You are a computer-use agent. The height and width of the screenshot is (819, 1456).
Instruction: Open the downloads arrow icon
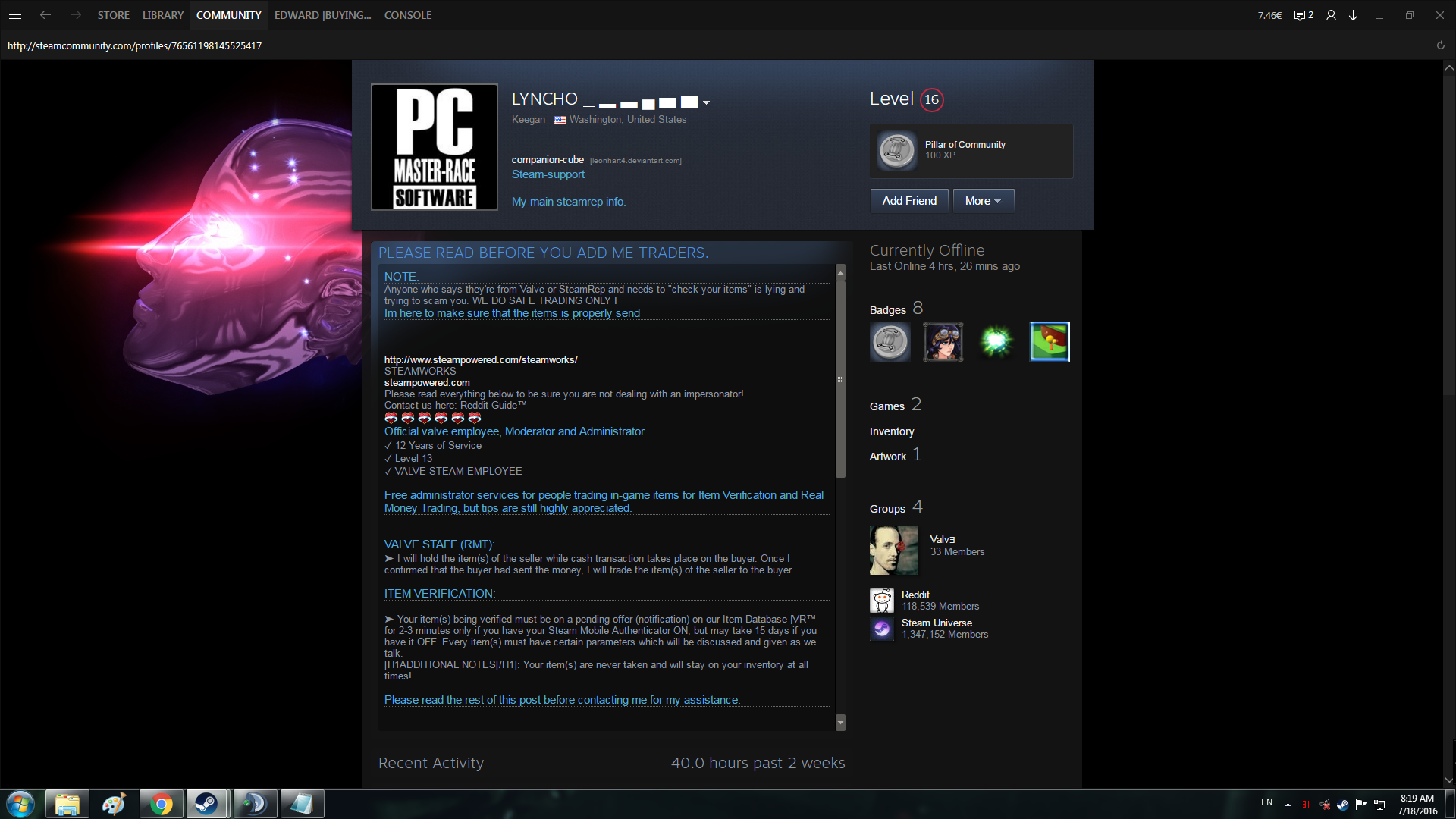1353,15
